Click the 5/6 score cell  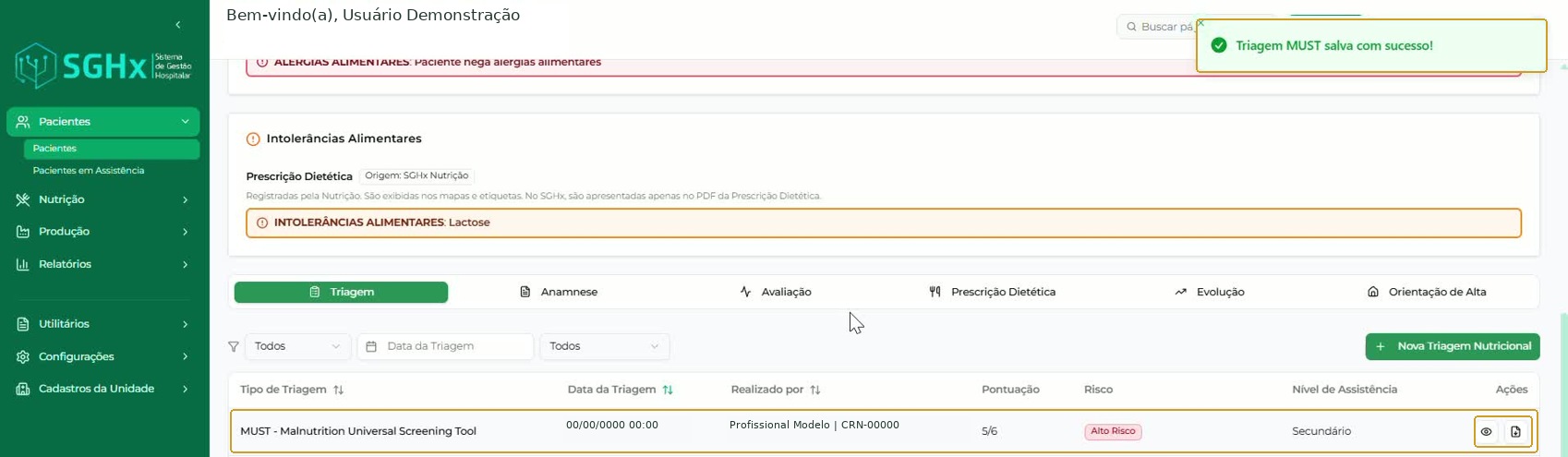(989, 431)
